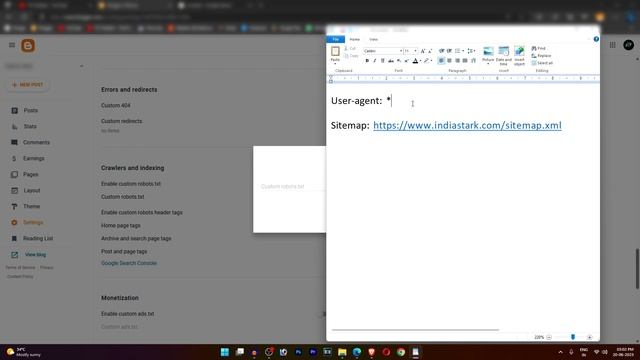Image resolution: width=640 pixels, height=360 pixels.
Task: Insert Date and time in WordPad
Action: [x=504, y=56]
